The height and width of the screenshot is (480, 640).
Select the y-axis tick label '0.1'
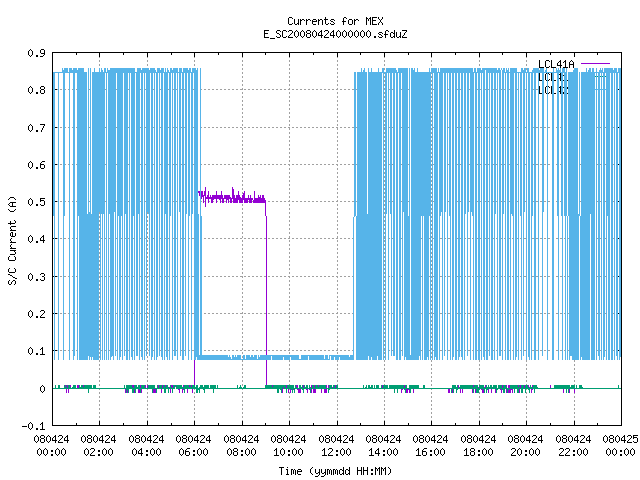coord(36,351)
